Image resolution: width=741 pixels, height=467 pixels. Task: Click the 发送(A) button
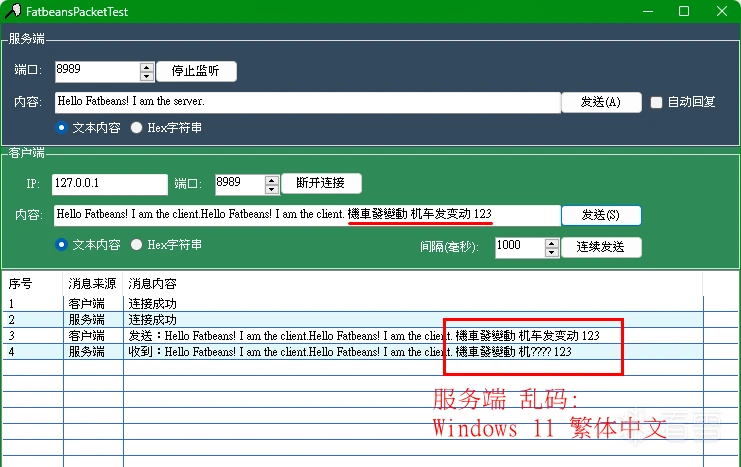(601, 102)
